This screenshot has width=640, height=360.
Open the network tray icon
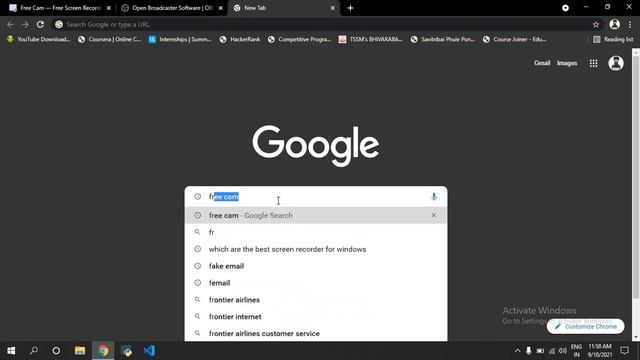point(551,351)
